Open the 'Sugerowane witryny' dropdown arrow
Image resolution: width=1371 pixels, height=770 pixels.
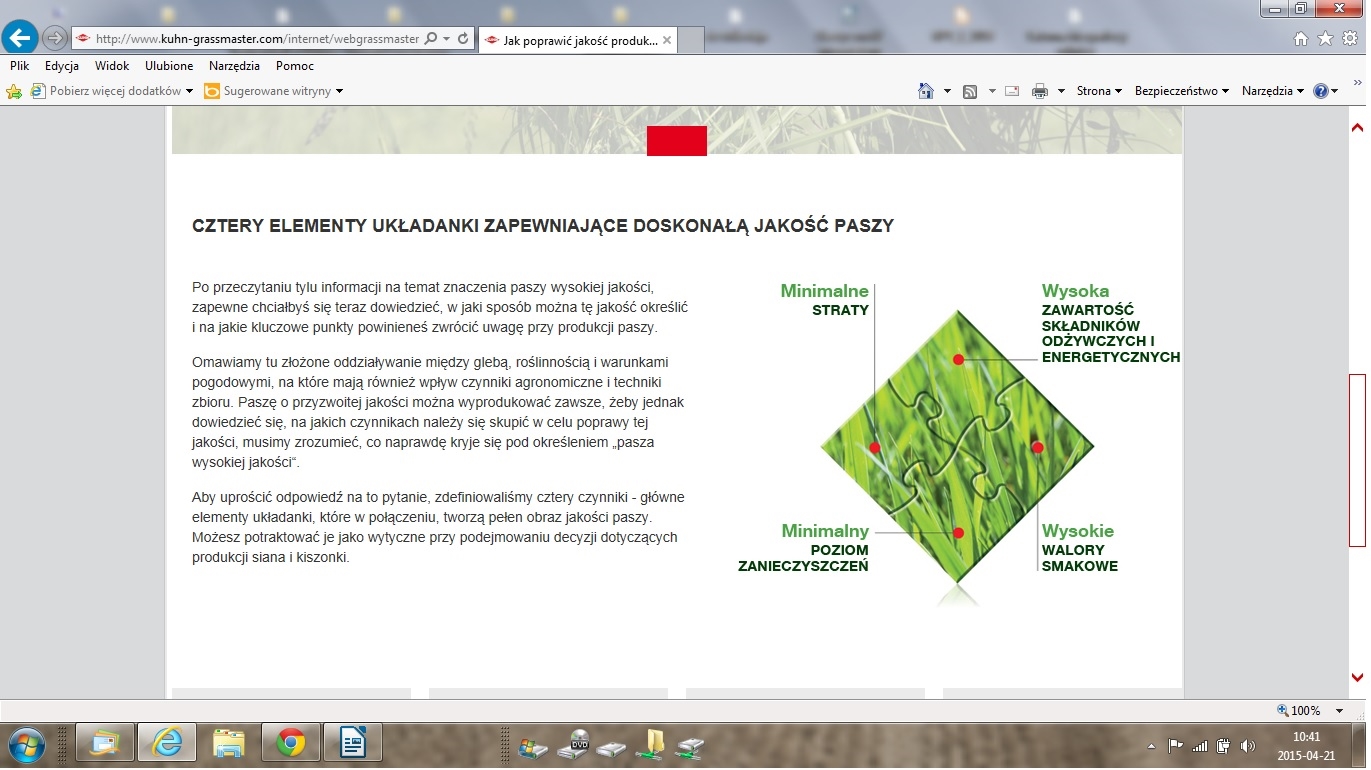pyautogui.click(x=339, y=91)
